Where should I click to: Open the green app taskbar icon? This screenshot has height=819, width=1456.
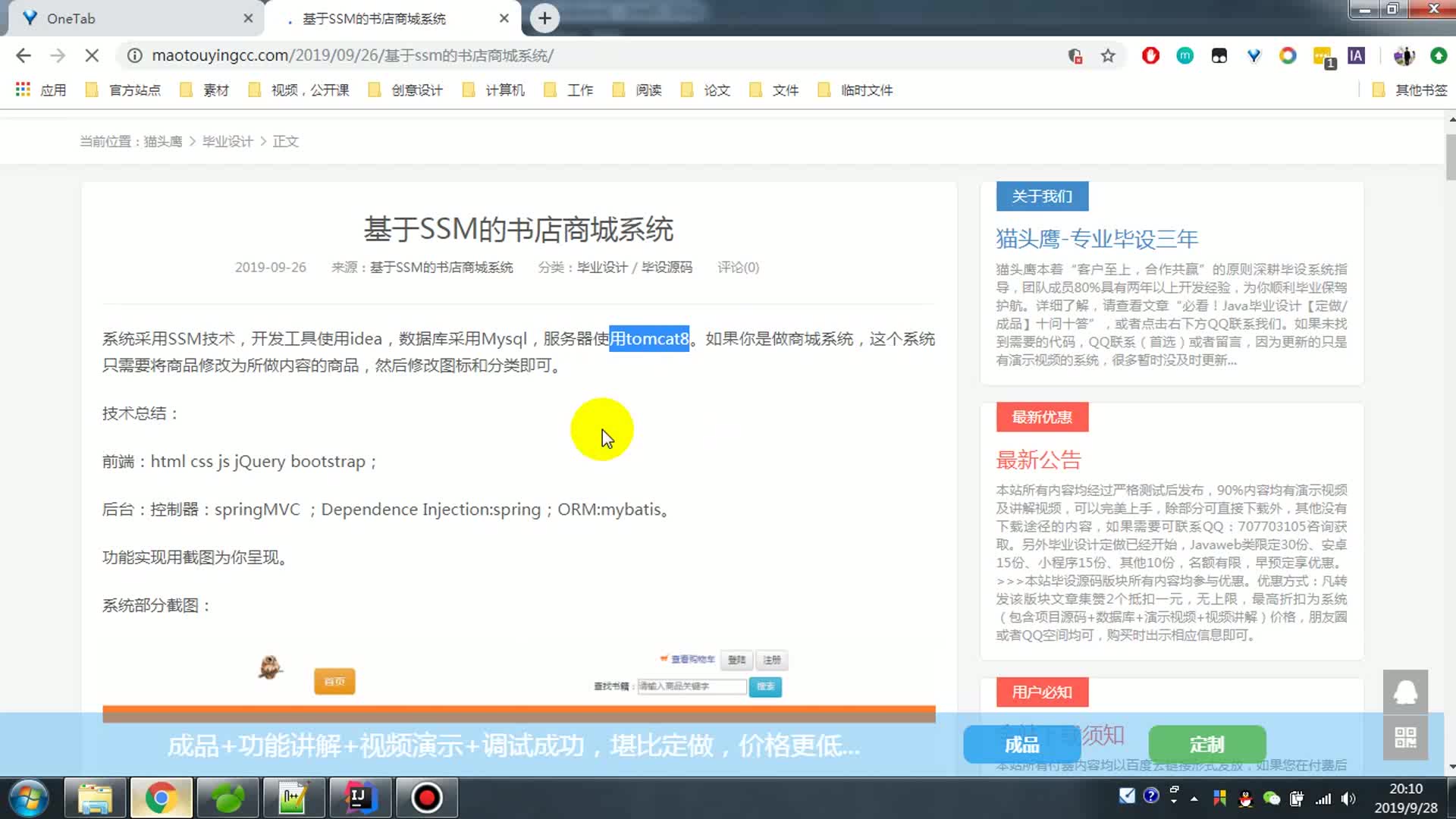[x=227, y=798]
